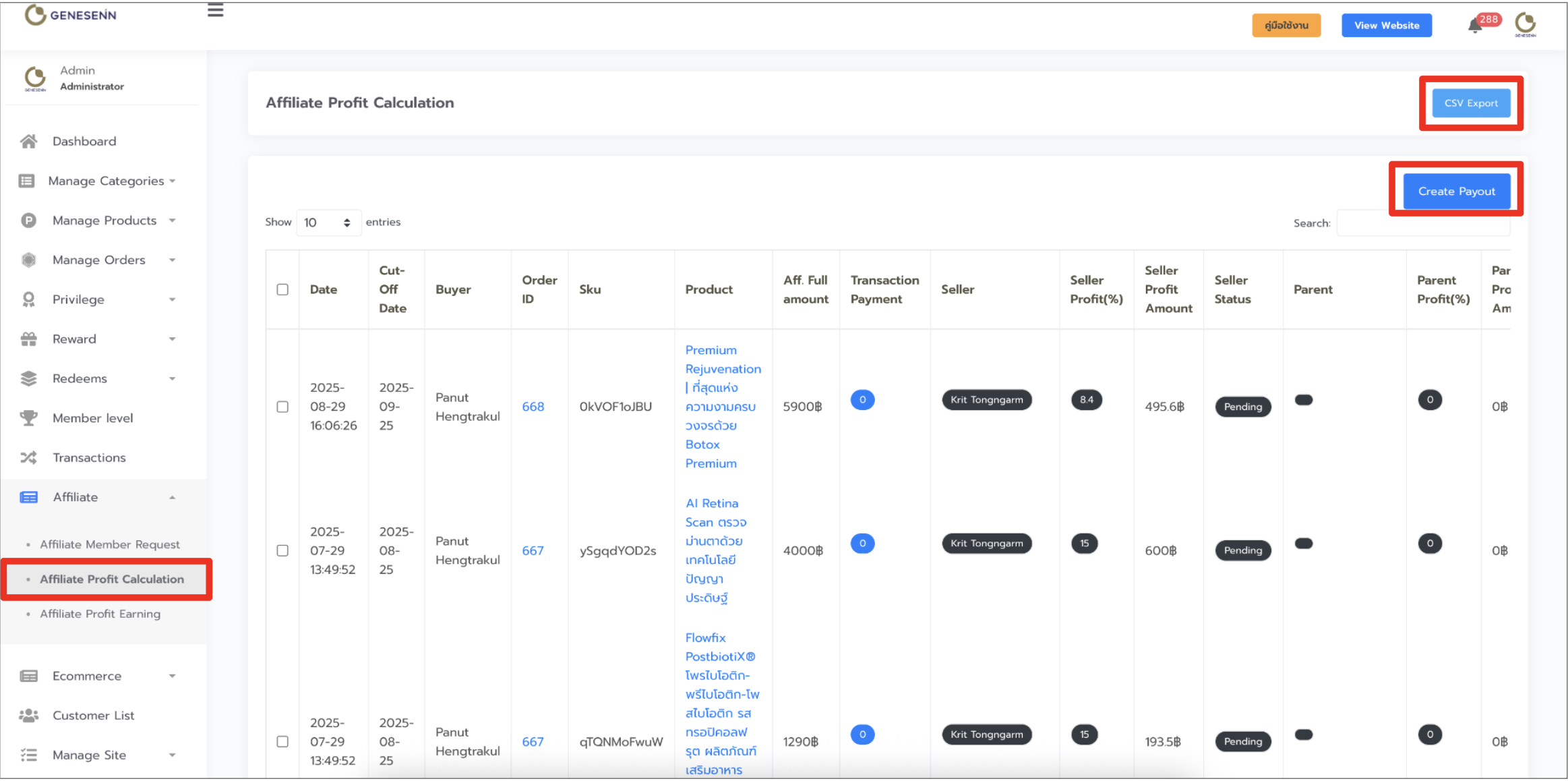Click the hamburger menu icon
Screen dimensions: 1568x781
click(x=215, y=11)
